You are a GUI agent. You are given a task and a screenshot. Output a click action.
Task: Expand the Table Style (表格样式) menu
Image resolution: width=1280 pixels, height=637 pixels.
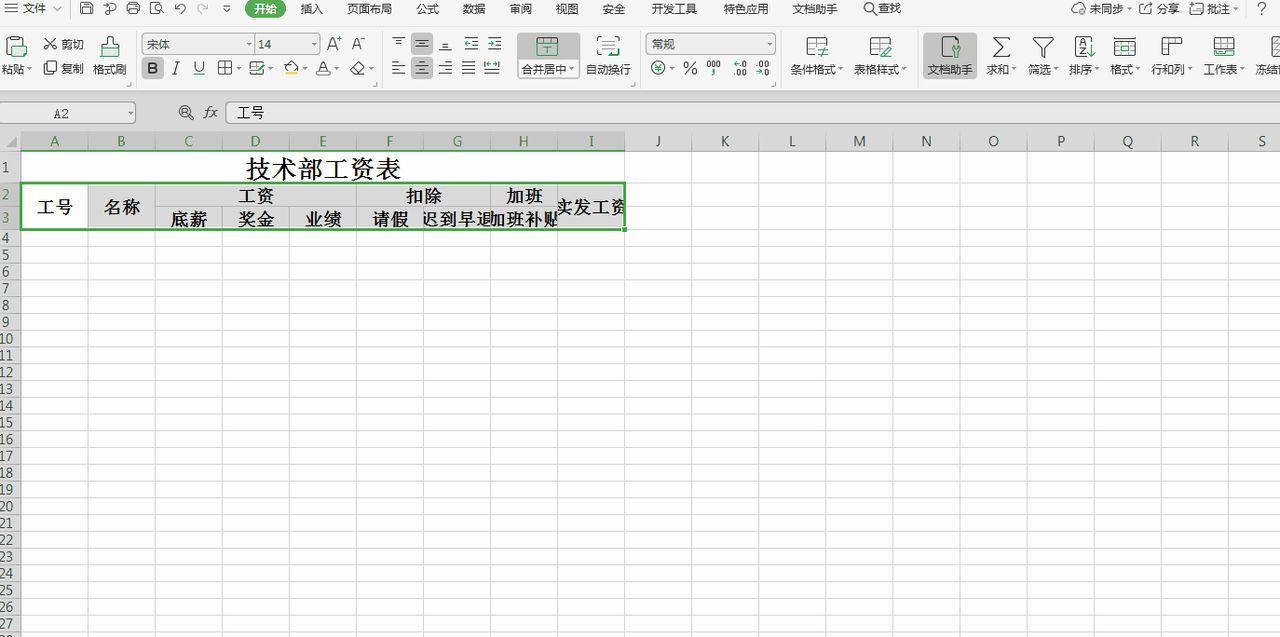tap(880, 69)
